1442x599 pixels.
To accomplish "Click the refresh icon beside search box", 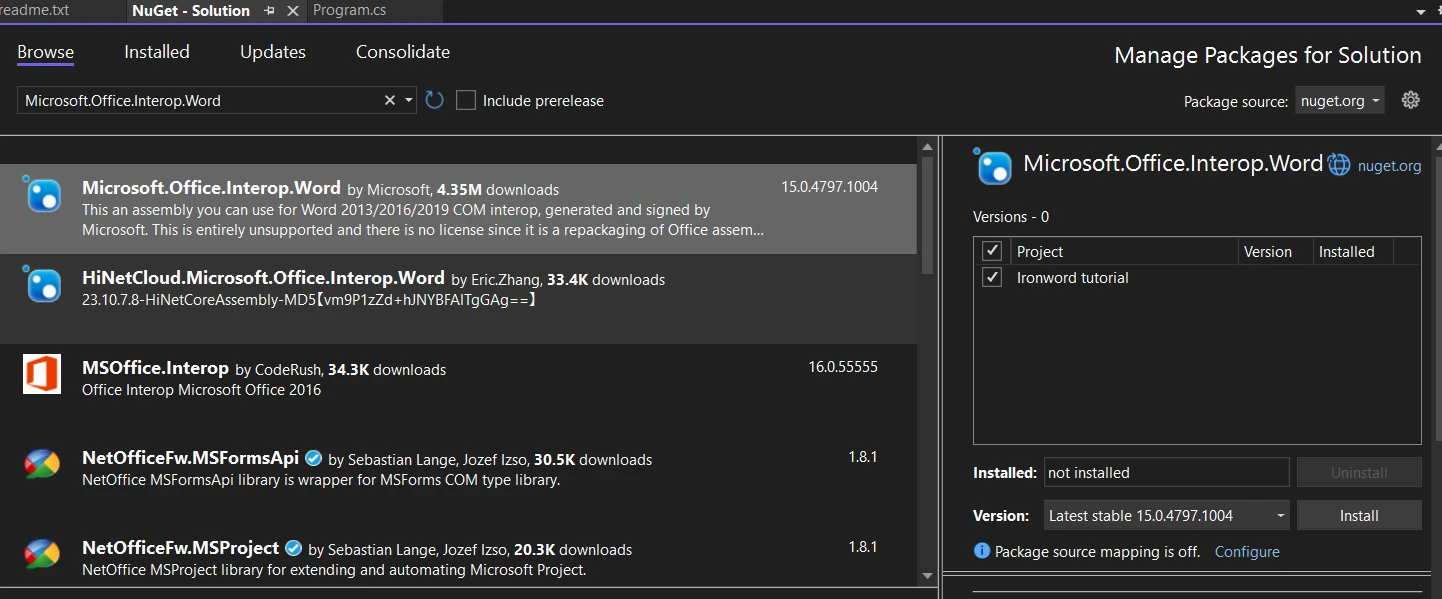I will coord(434,100).
